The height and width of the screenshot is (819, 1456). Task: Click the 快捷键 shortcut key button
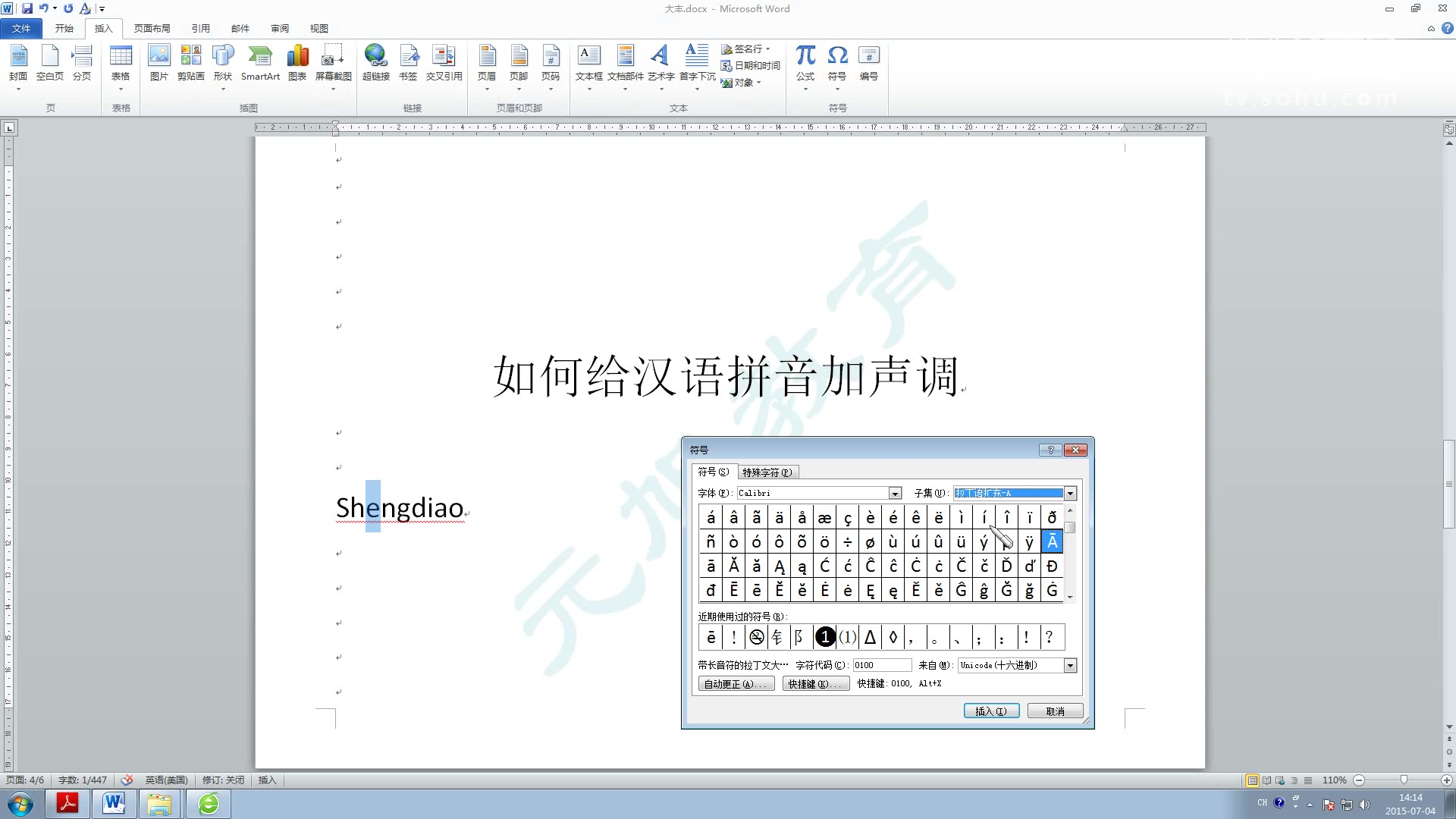point(815,684)
